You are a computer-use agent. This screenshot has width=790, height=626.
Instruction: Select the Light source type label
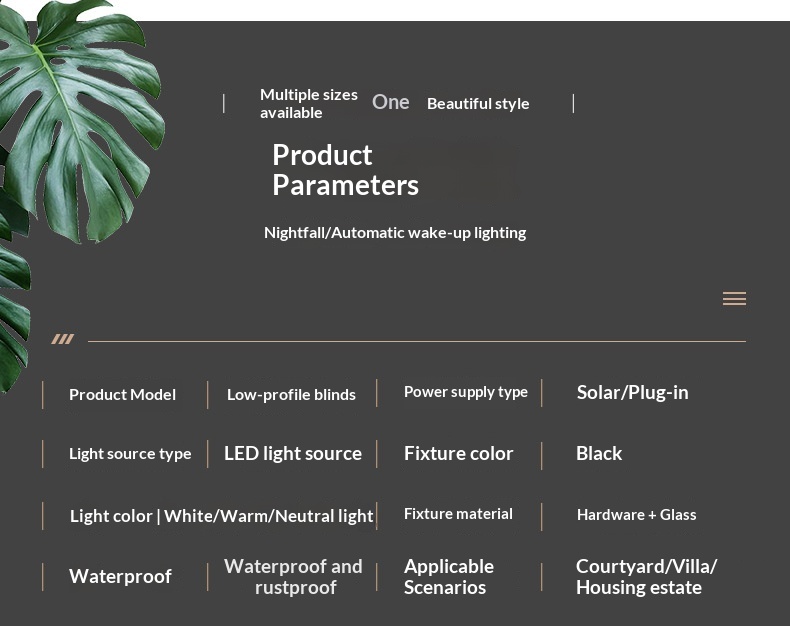click(x=130, y=454)
